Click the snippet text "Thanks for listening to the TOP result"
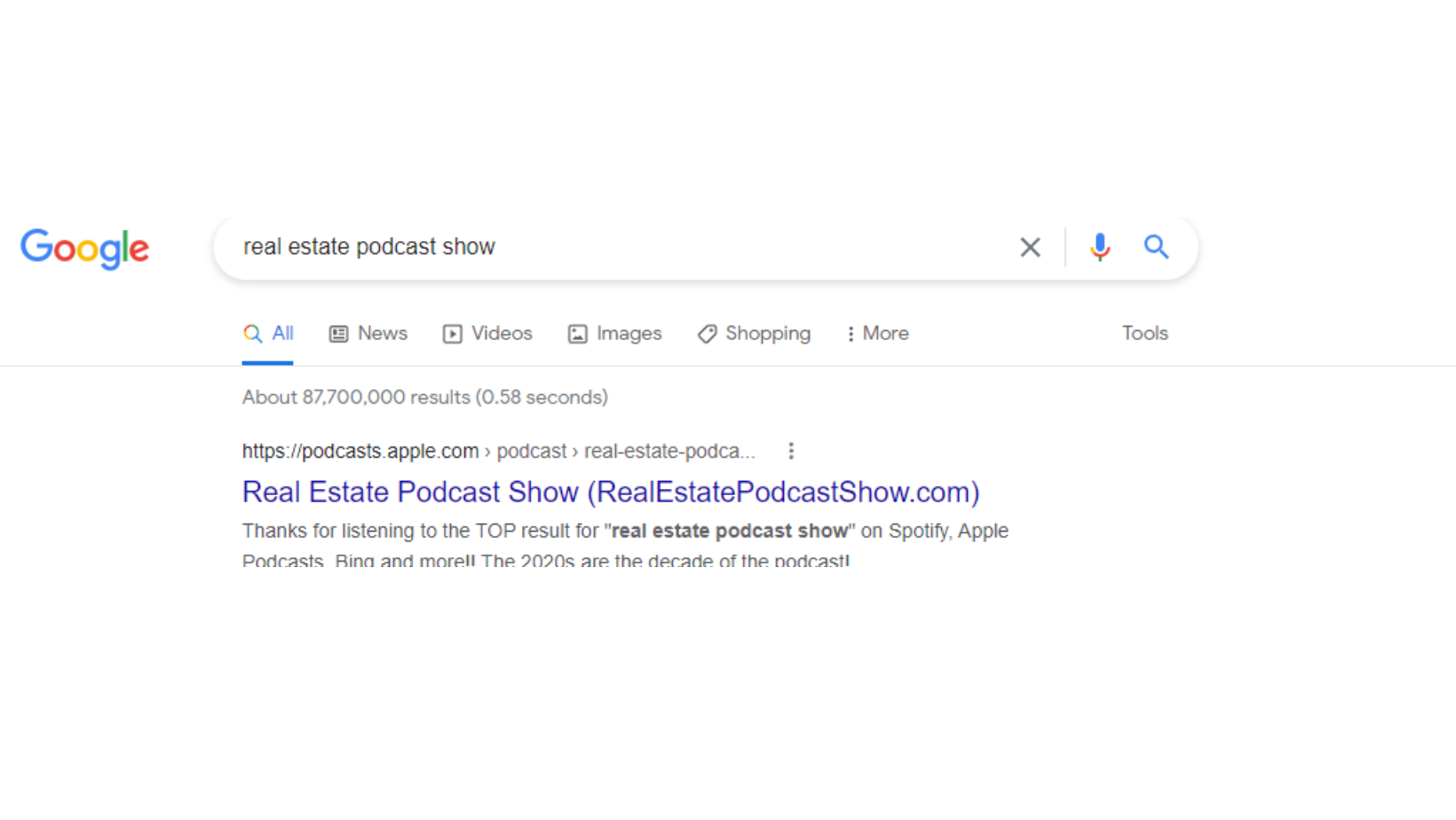Image resolution: width=1456 pixels, height=820 pixels. pos(421,531)
